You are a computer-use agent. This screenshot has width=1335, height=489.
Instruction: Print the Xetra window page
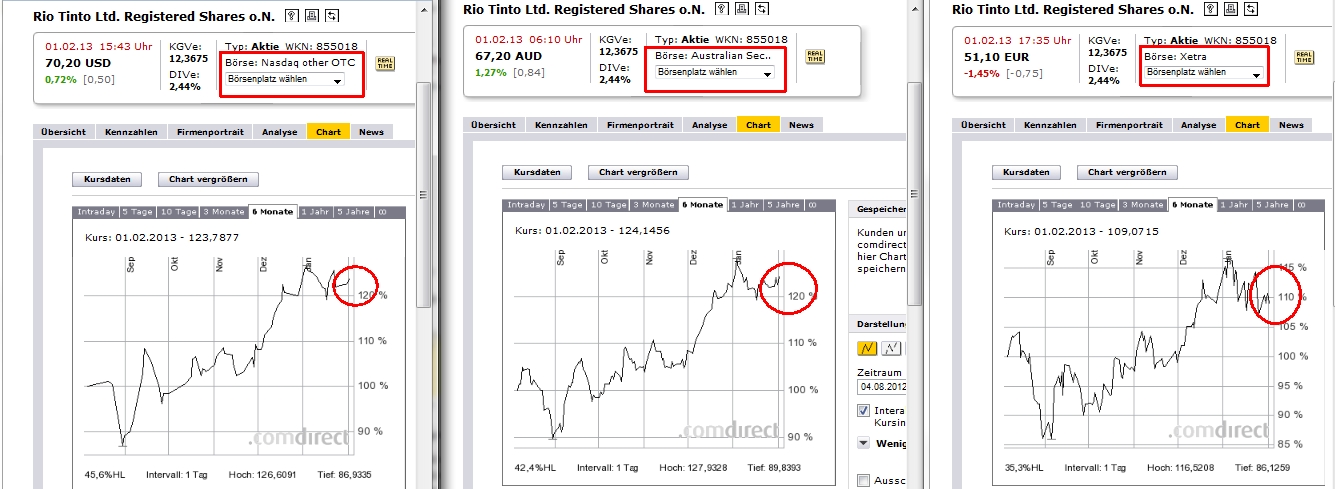point(1229,8)
